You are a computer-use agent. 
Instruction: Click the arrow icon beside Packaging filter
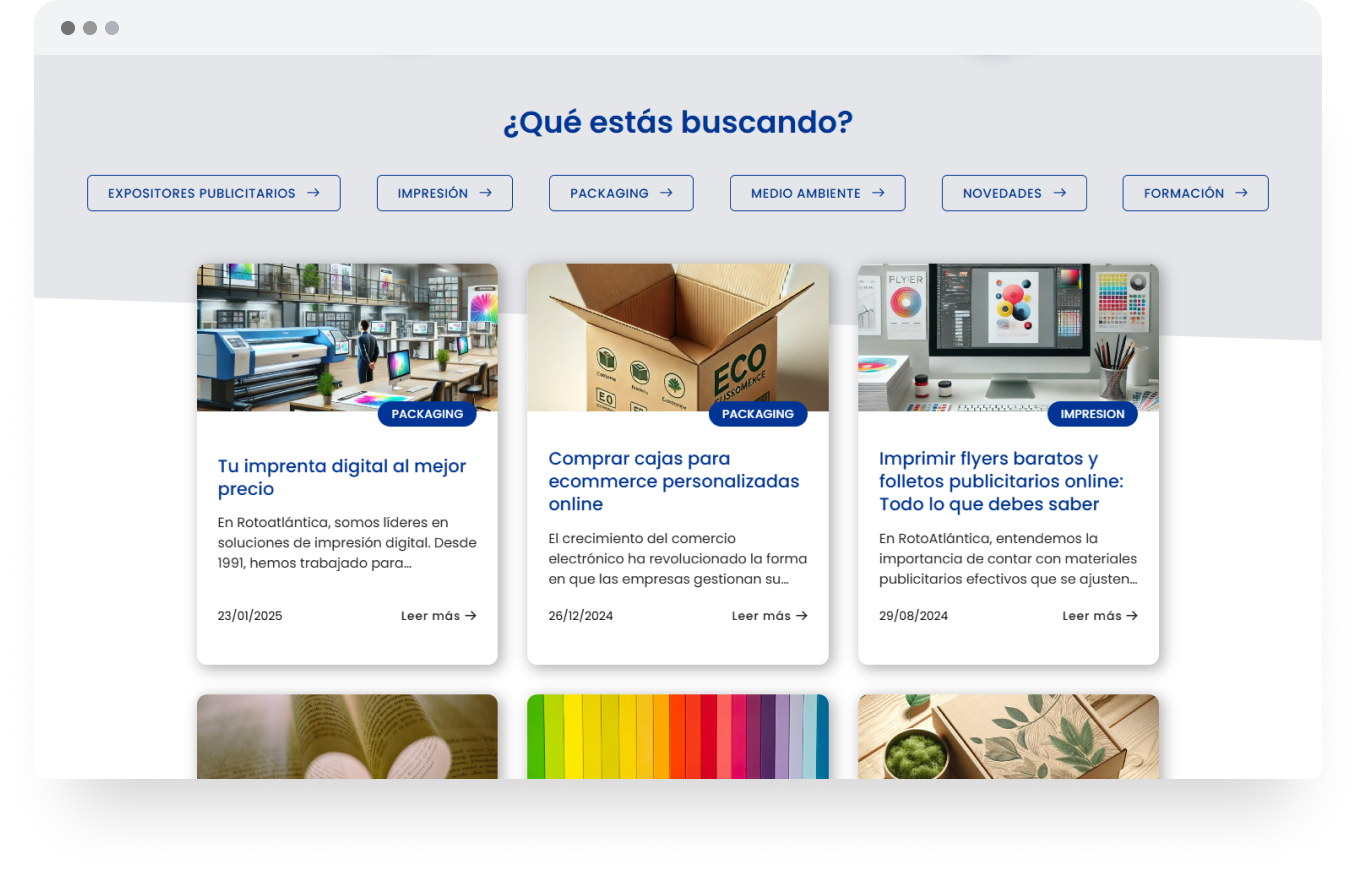[666, 193]
